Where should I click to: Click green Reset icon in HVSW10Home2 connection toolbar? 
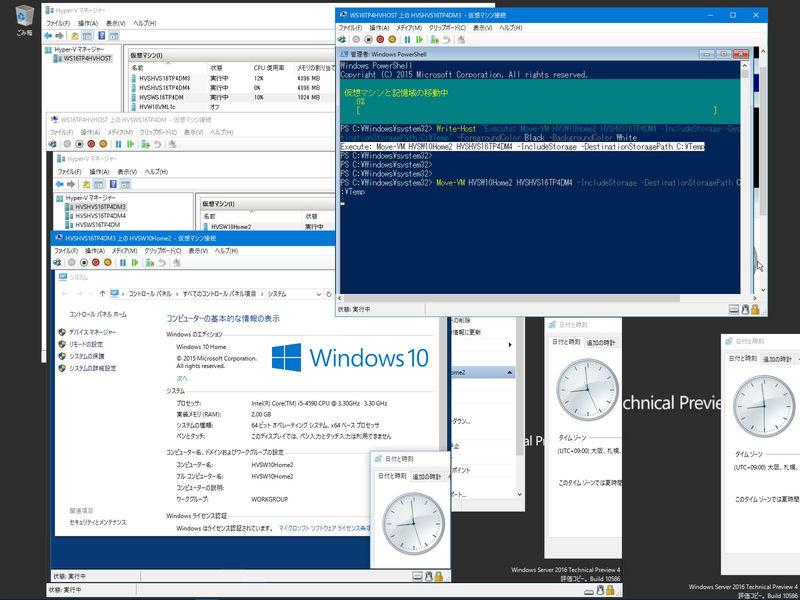(135, 263)
